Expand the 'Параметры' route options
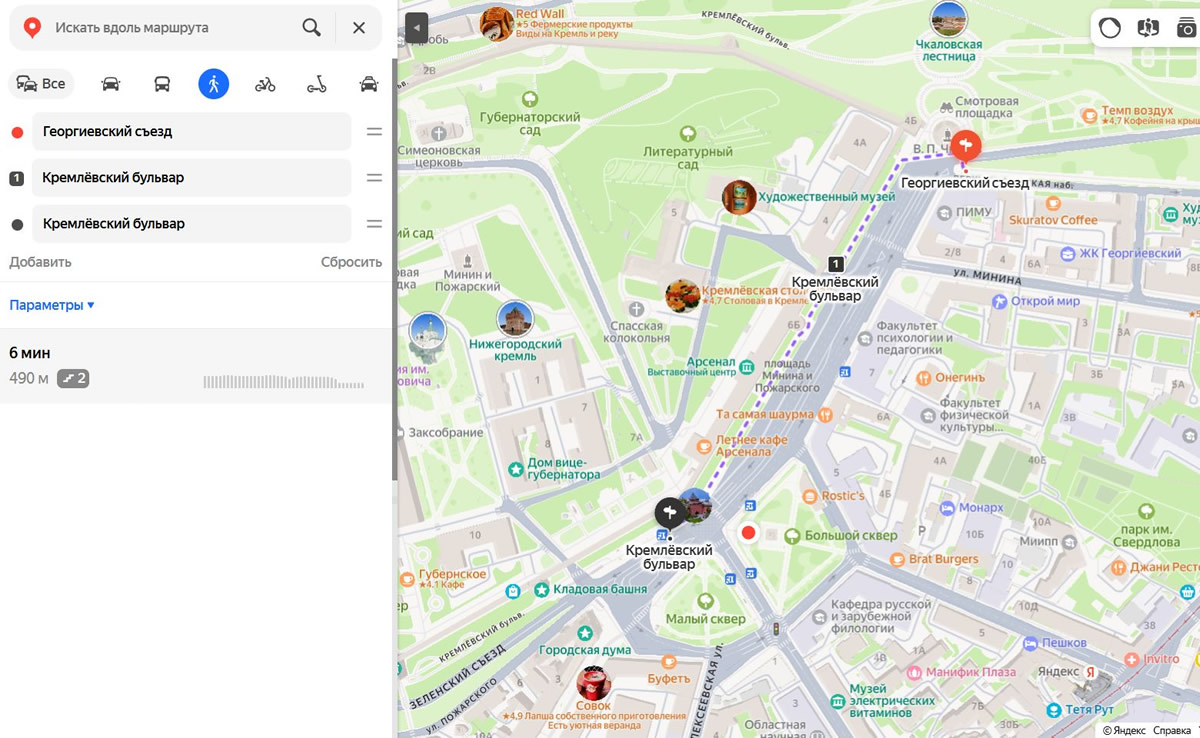The height and width of the screenshot is (738, 1200). coord(52,305)
